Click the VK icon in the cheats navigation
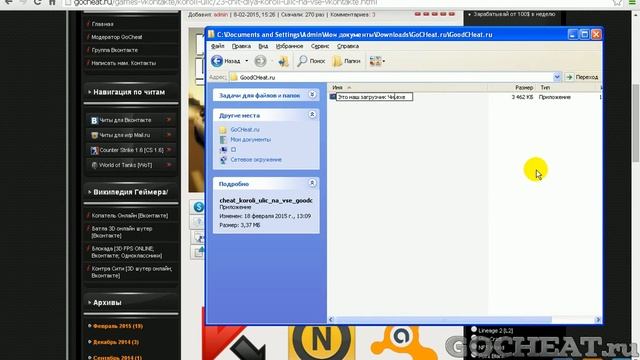The width and height of the screenshot is (640, 360). pos(94,120)
